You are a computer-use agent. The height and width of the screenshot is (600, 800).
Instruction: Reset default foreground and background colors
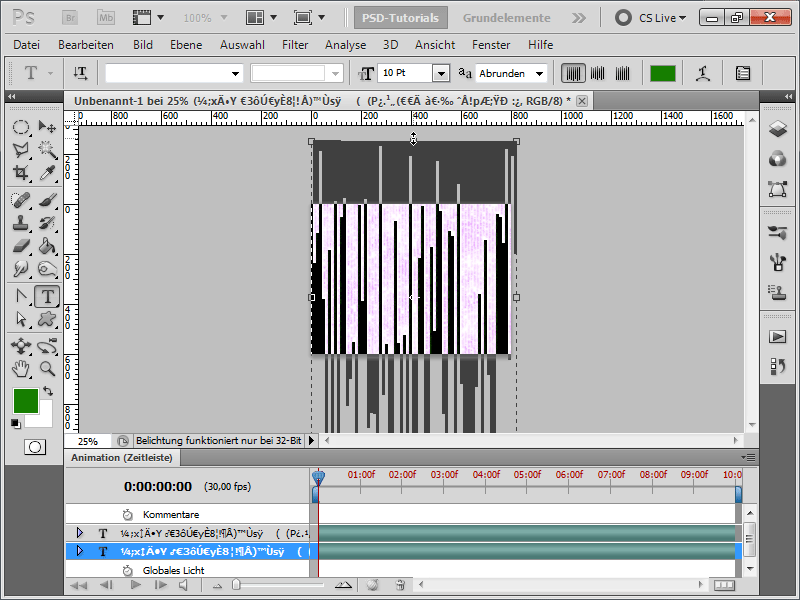tap(16, 423)
